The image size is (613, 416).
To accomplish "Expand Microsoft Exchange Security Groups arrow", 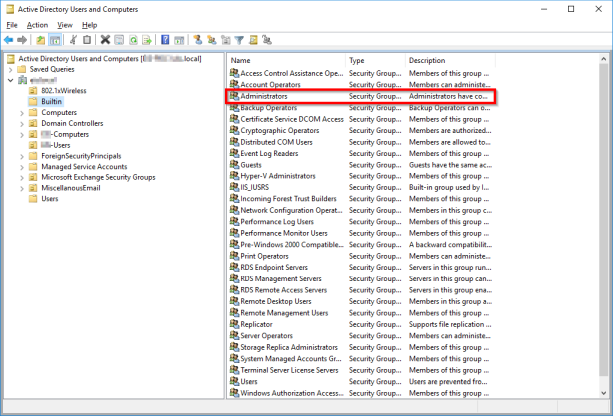I will tap(22, 178).
